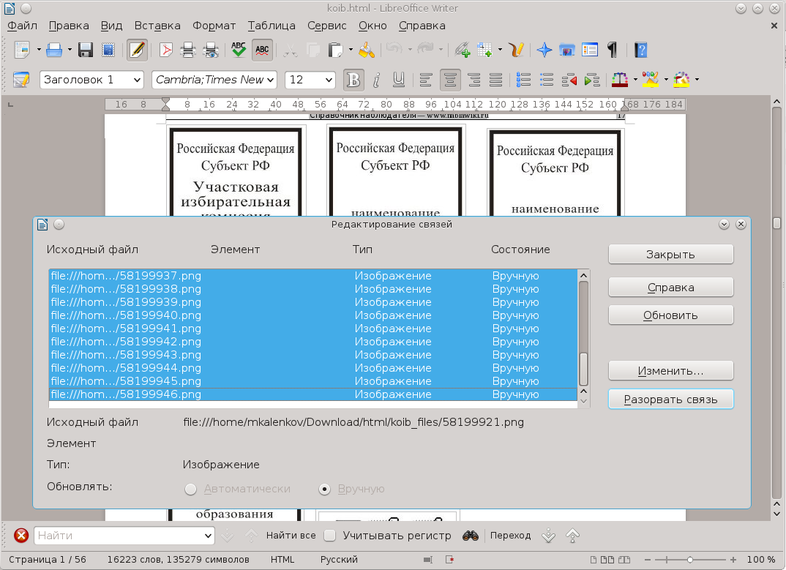Show draw functions toolbar icon
The width and height of the screenshot is (786, 570).
pyautogui.click(x=516, y=50)
